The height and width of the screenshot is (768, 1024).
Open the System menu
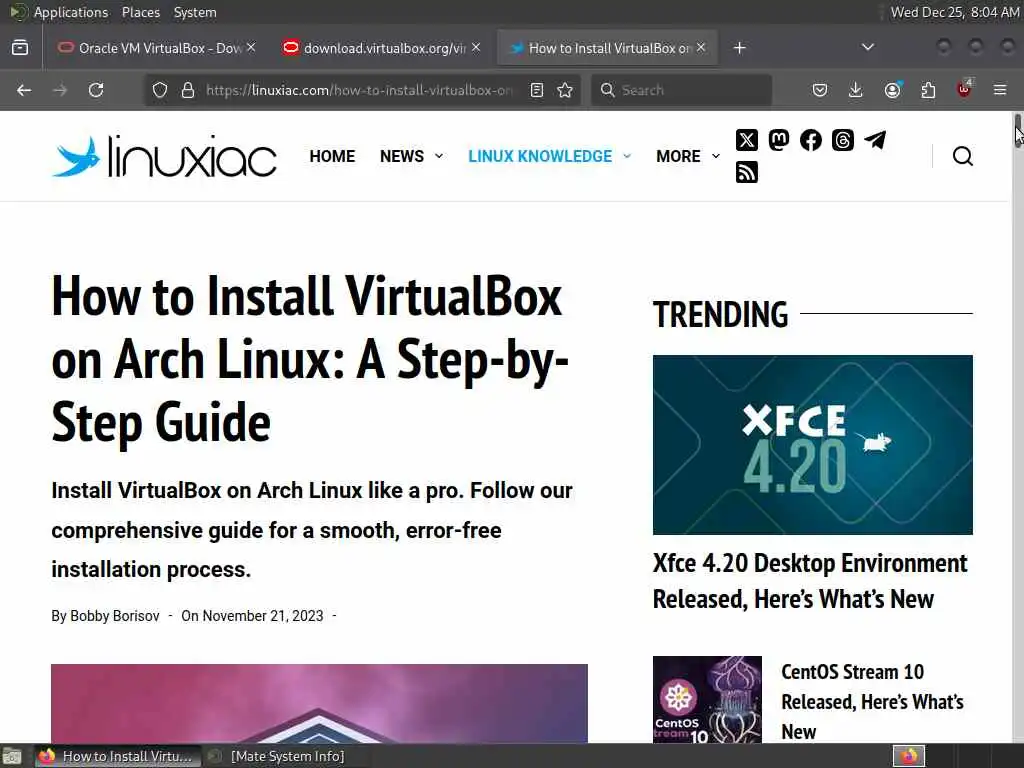195,12
